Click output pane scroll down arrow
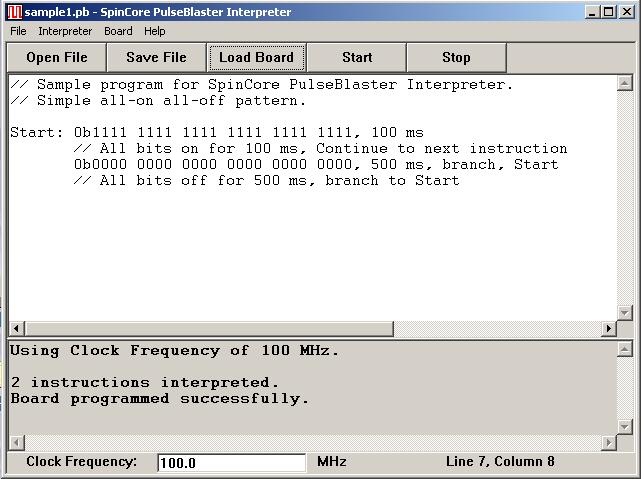Image resolution: width=641 pixels, height=479 pixels. tap(625, 427)
